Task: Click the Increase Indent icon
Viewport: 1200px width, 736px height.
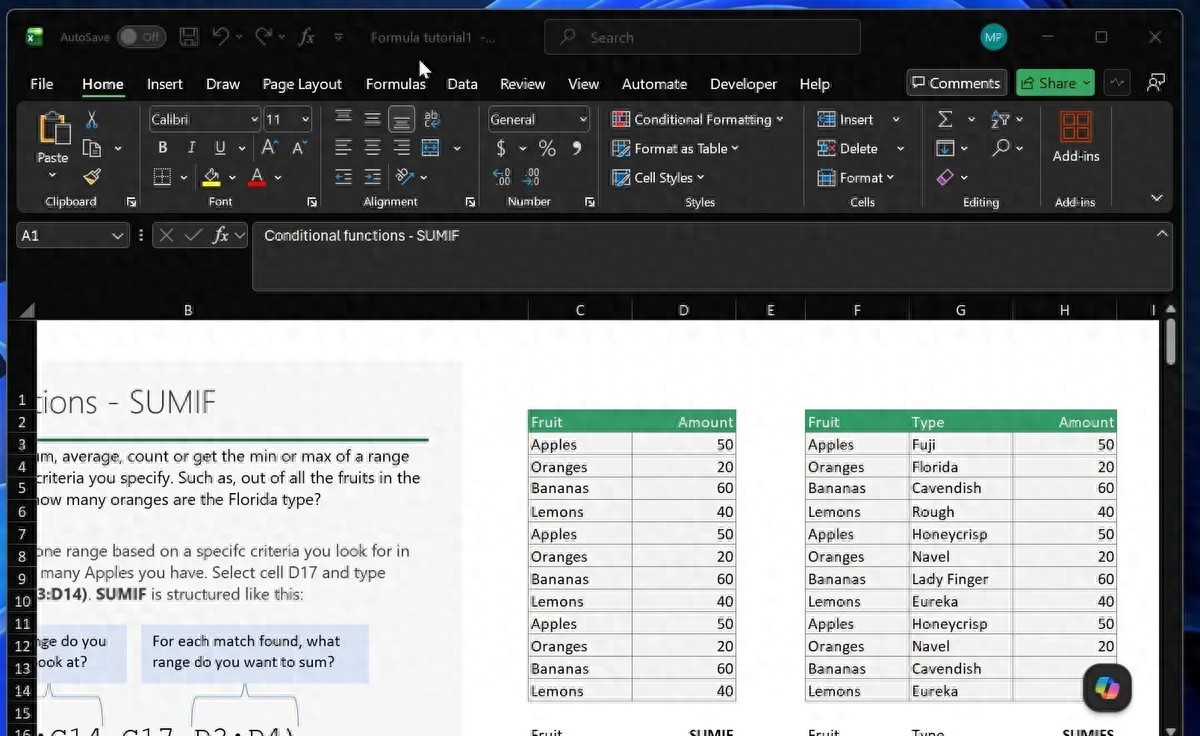Action: (372, 177)
